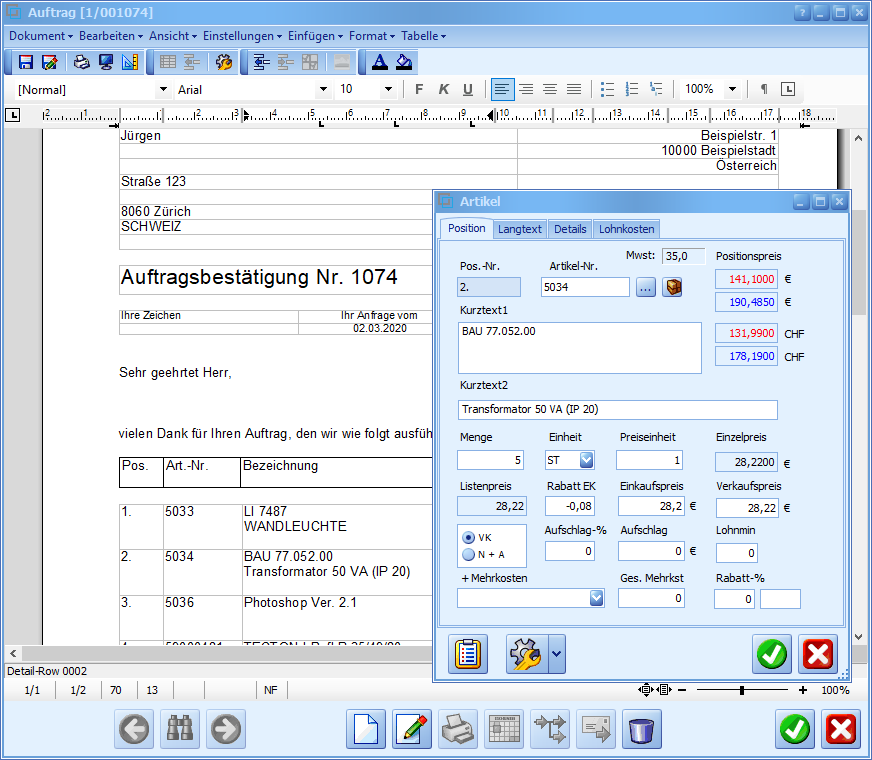Edit the document with pencil icon
Image resolution: width=872 pixels, height=760 pixels.
click(x=412, y=729)
